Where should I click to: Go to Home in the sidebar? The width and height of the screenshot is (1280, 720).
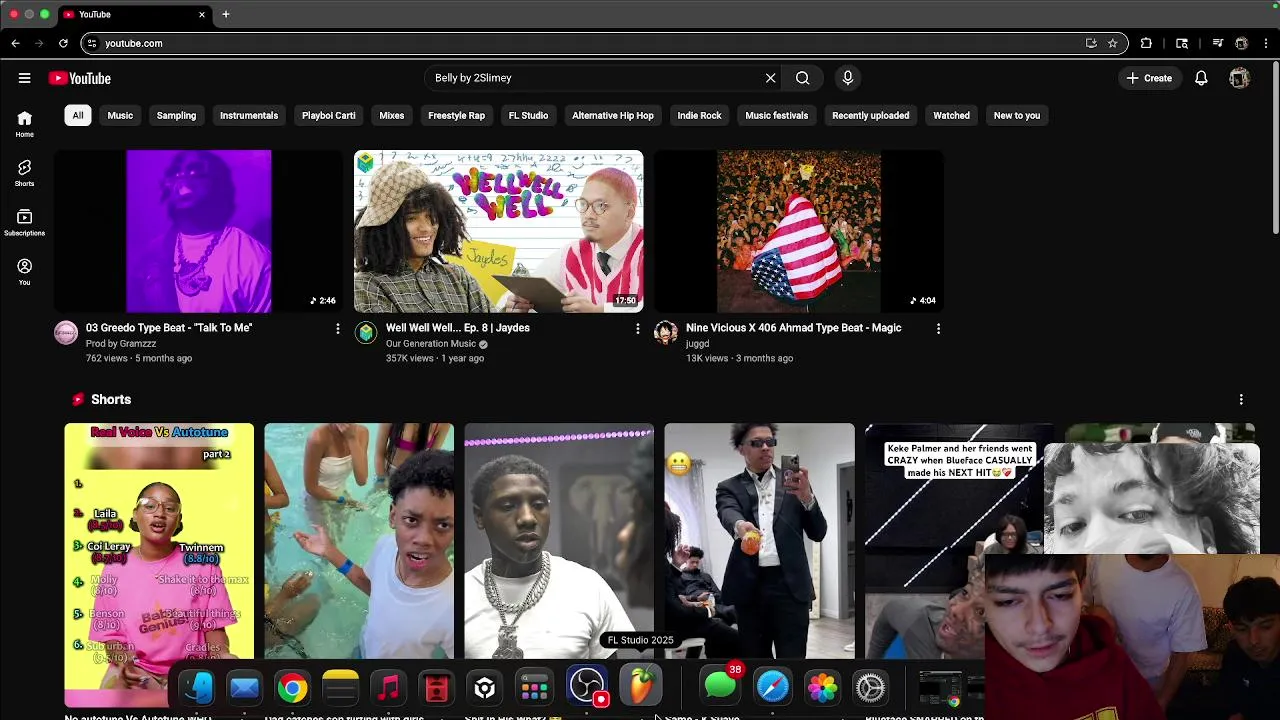click(x=24, y=124)
